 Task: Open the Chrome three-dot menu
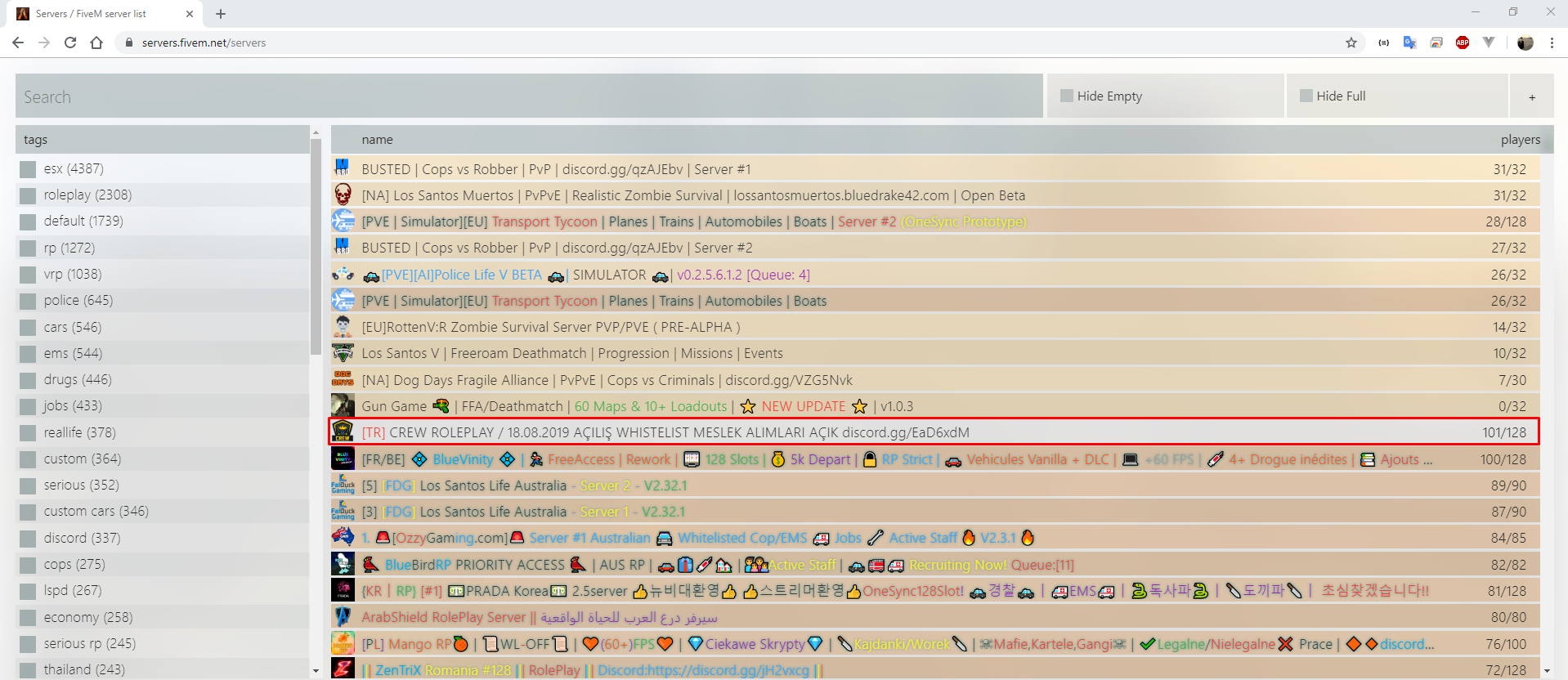[1552, 42]
